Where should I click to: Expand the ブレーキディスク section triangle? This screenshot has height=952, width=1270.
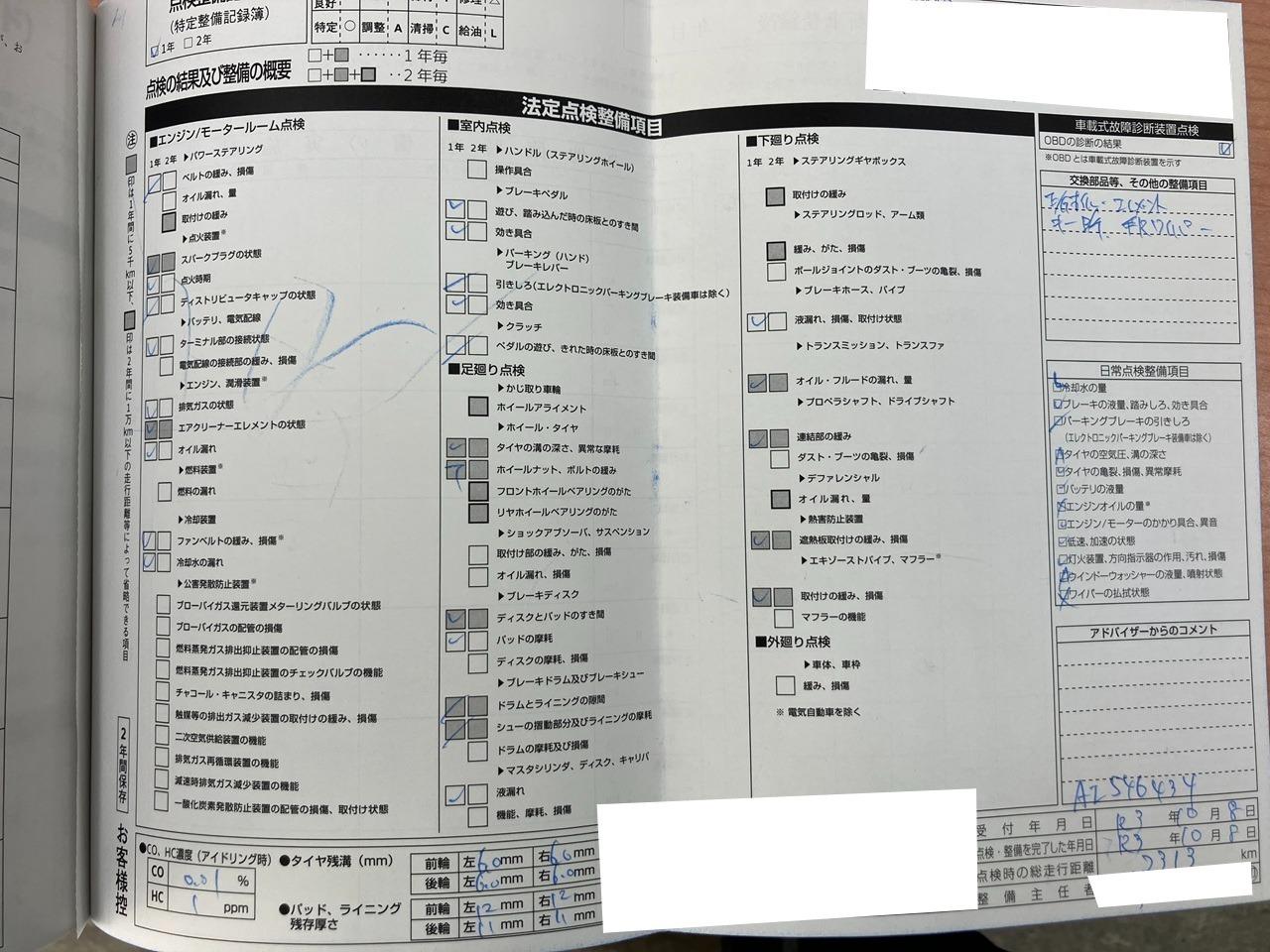point(500,595)
